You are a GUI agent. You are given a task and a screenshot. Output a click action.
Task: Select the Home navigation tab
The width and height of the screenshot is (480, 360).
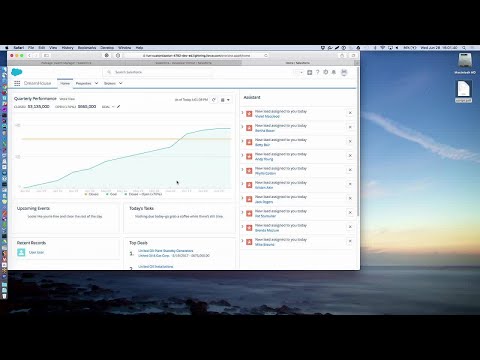(65, 83)
